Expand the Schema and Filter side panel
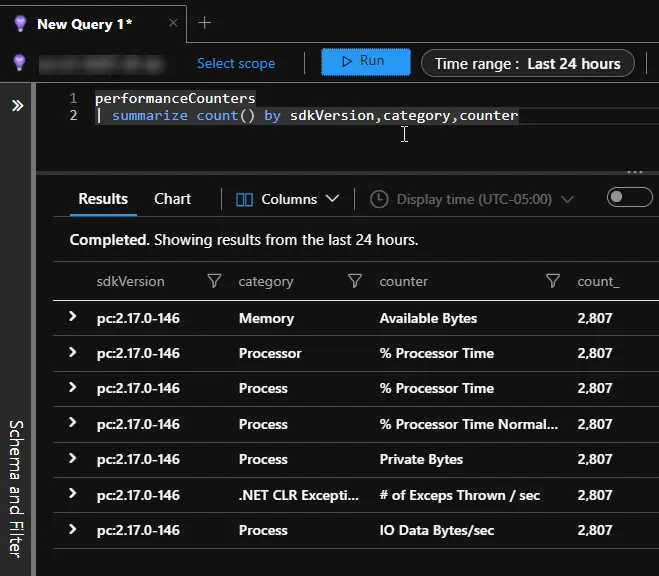 (17, 105)
